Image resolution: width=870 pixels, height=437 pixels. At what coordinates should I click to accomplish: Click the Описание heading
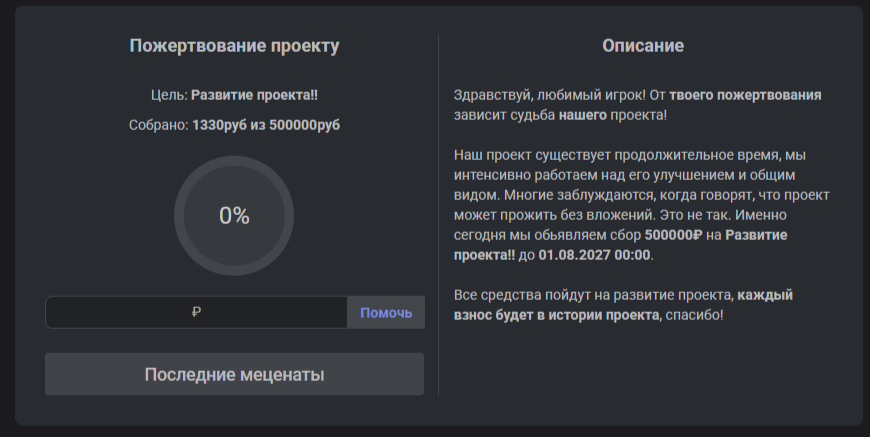643,45
